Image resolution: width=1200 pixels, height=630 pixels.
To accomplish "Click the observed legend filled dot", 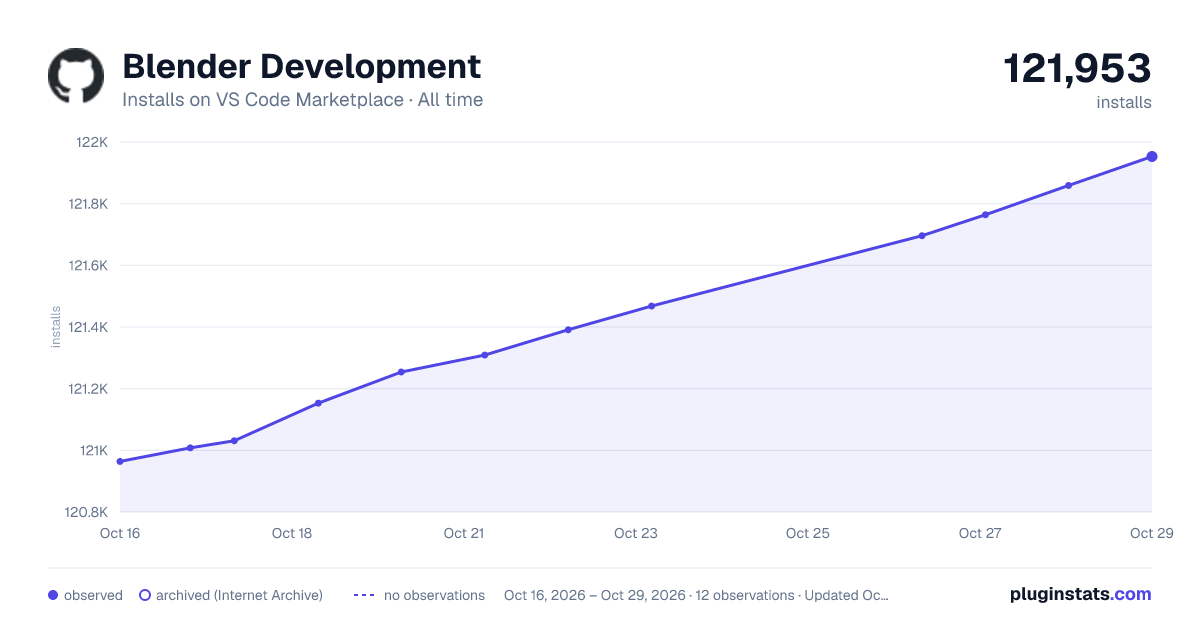I will [53, 595].
